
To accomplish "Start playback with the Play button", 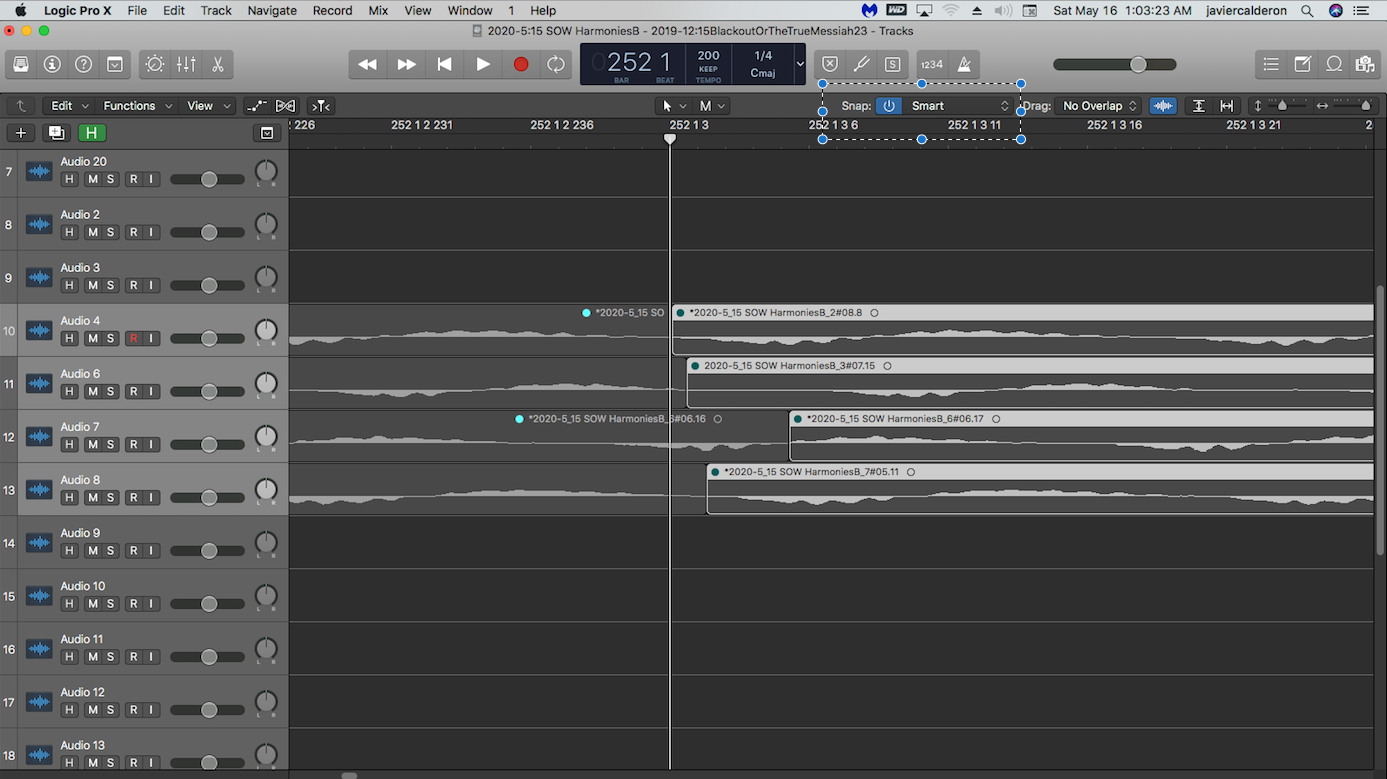I will point(483,64).
